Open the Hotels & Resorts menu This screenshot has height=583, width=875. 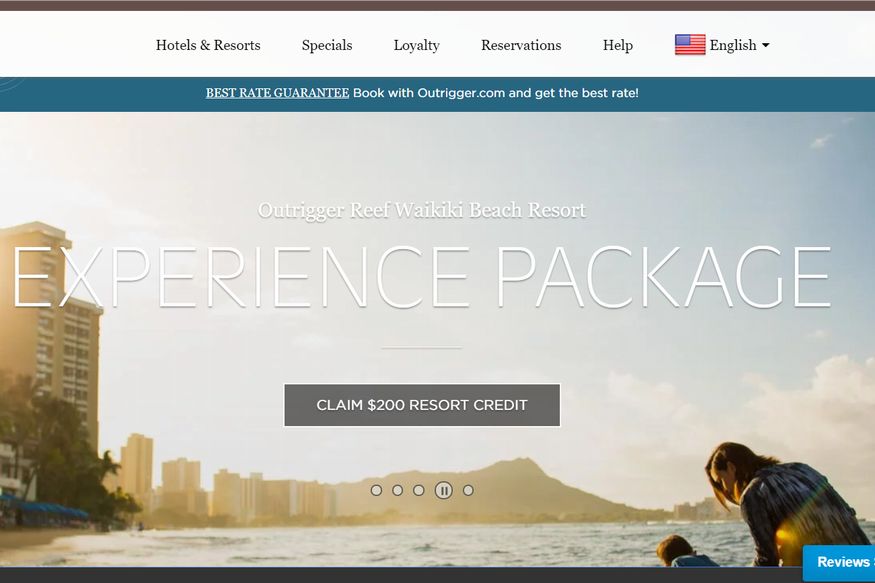(x=208, y=45)
